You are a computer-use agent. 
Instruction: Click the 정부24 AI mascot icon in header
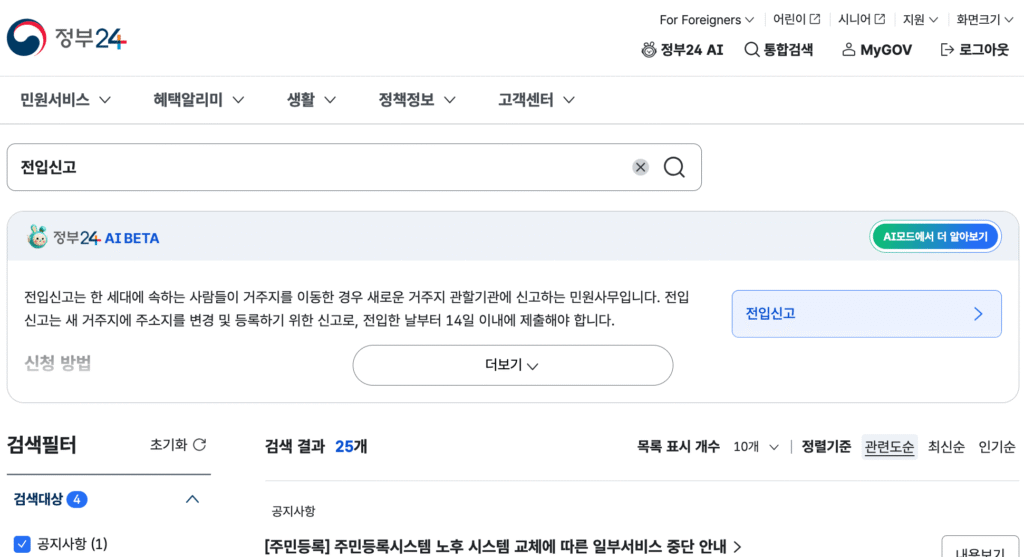pos(648,50)
